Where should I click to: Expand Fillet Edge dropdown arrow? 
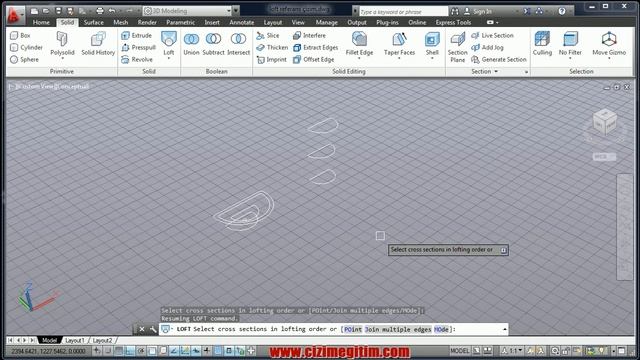[x=359, y=58]
